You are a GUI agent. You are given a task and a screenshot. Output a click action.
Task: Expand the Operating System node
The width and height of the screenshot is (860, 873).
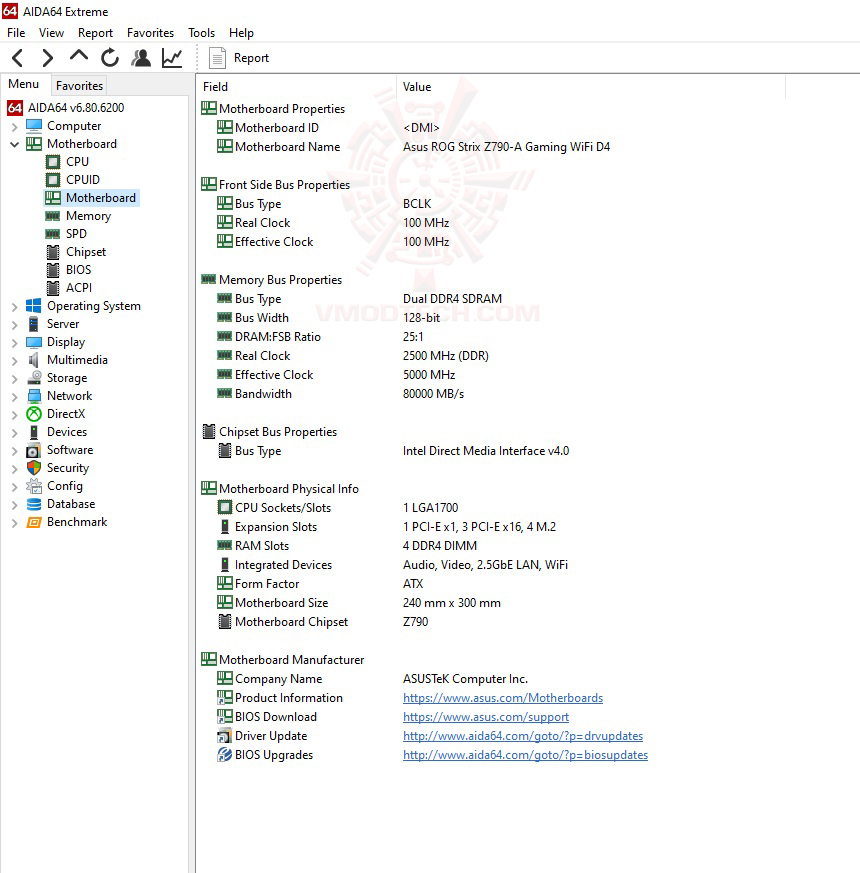[x=14, y=307]
